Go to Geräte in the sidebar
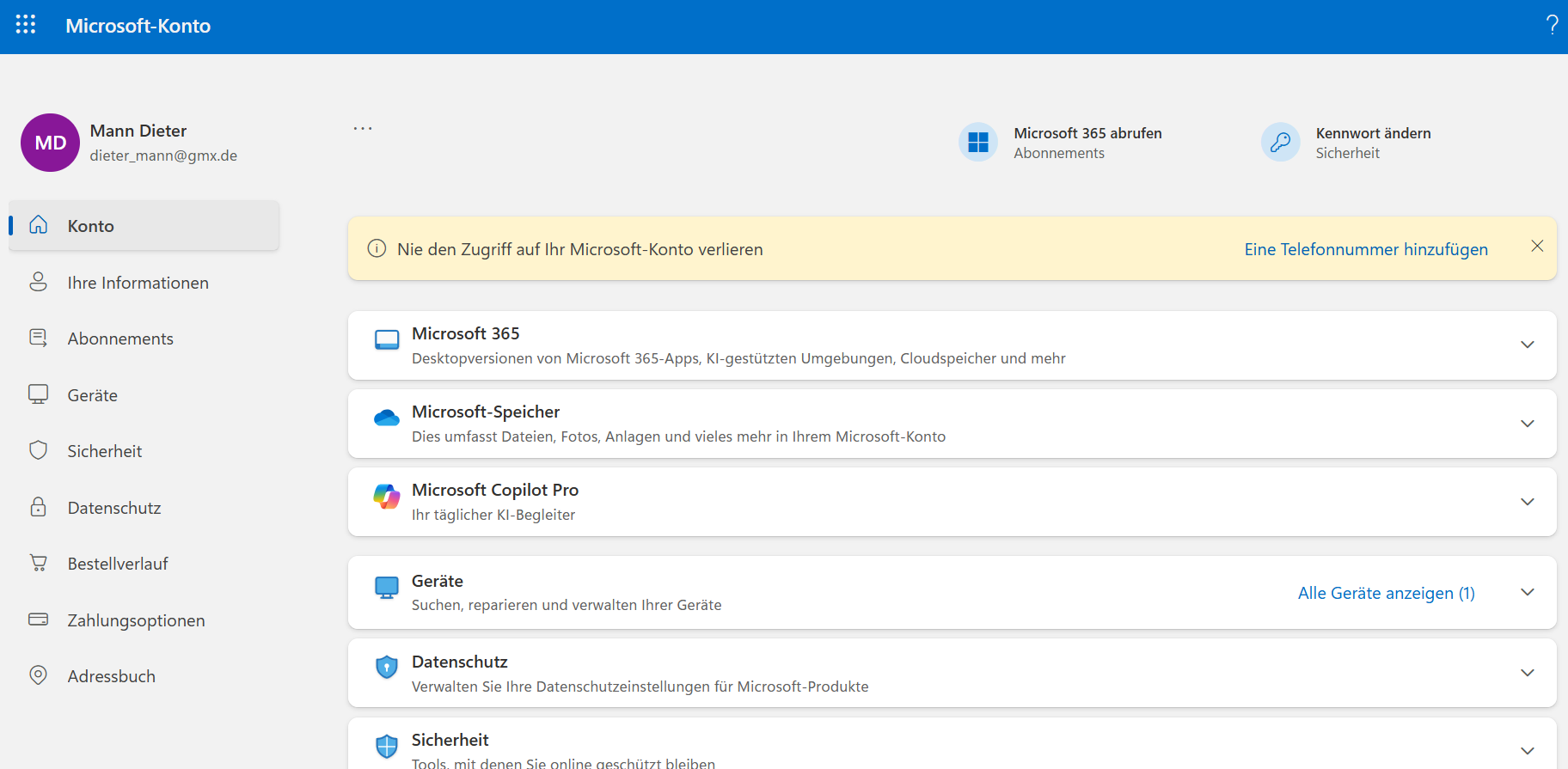The width and height of the screenshot is (1568, 769). [x=144, y=395]
